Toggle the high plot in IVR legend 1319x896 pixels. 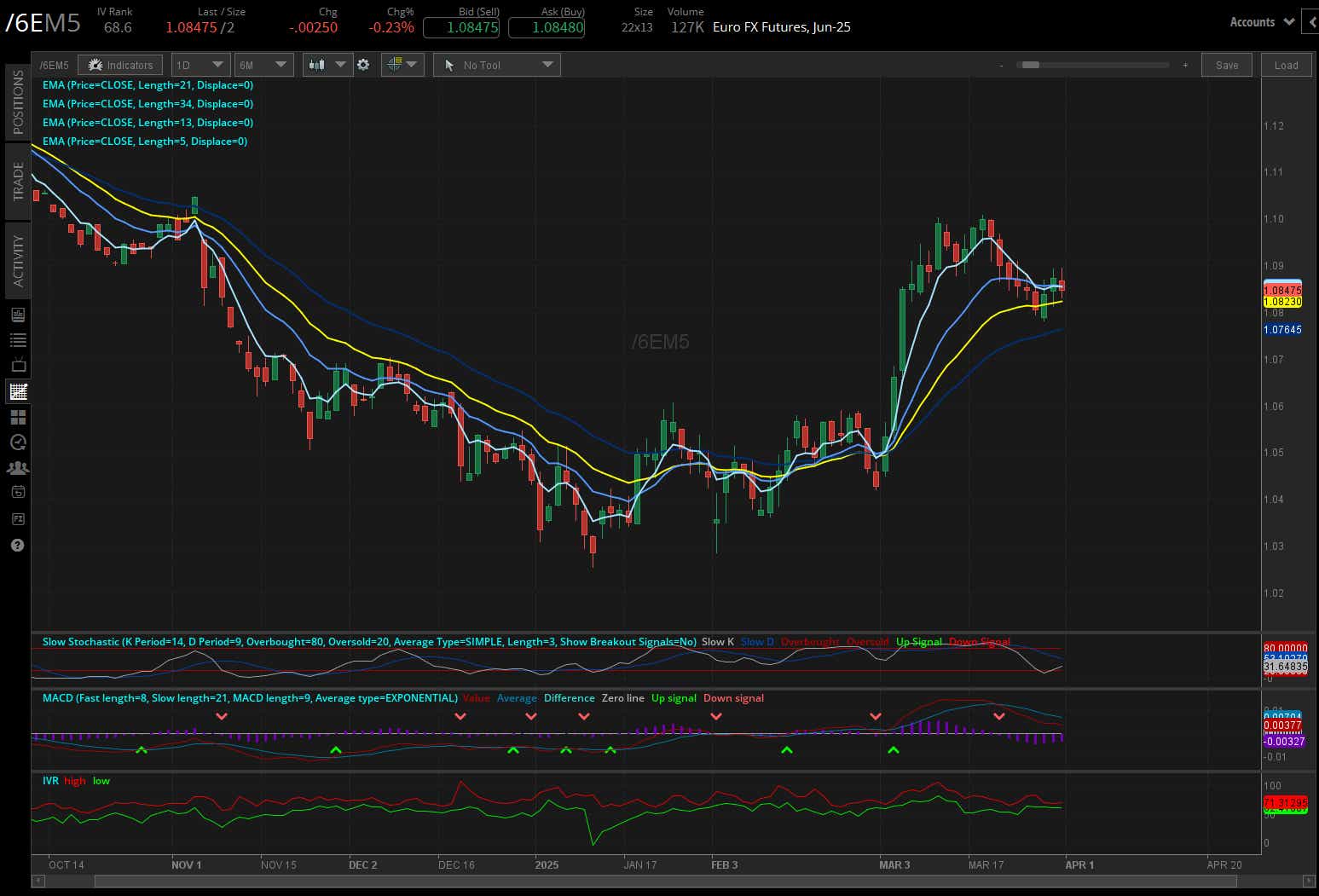[74, 780]
